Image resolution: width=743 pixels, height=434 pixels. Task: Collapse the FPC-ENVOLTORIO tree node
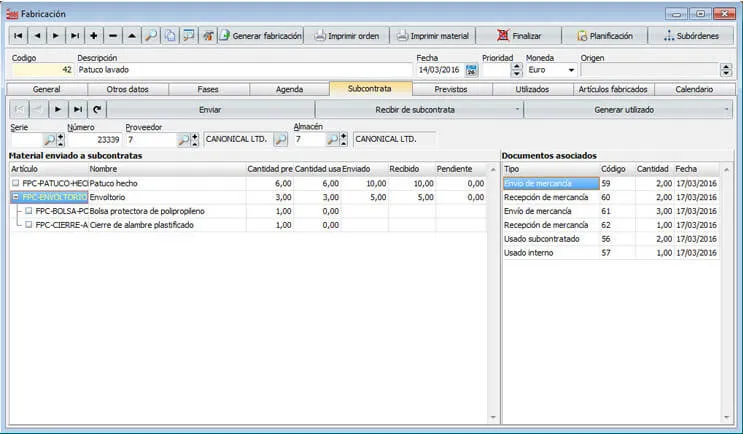click(x=16, y=197)
